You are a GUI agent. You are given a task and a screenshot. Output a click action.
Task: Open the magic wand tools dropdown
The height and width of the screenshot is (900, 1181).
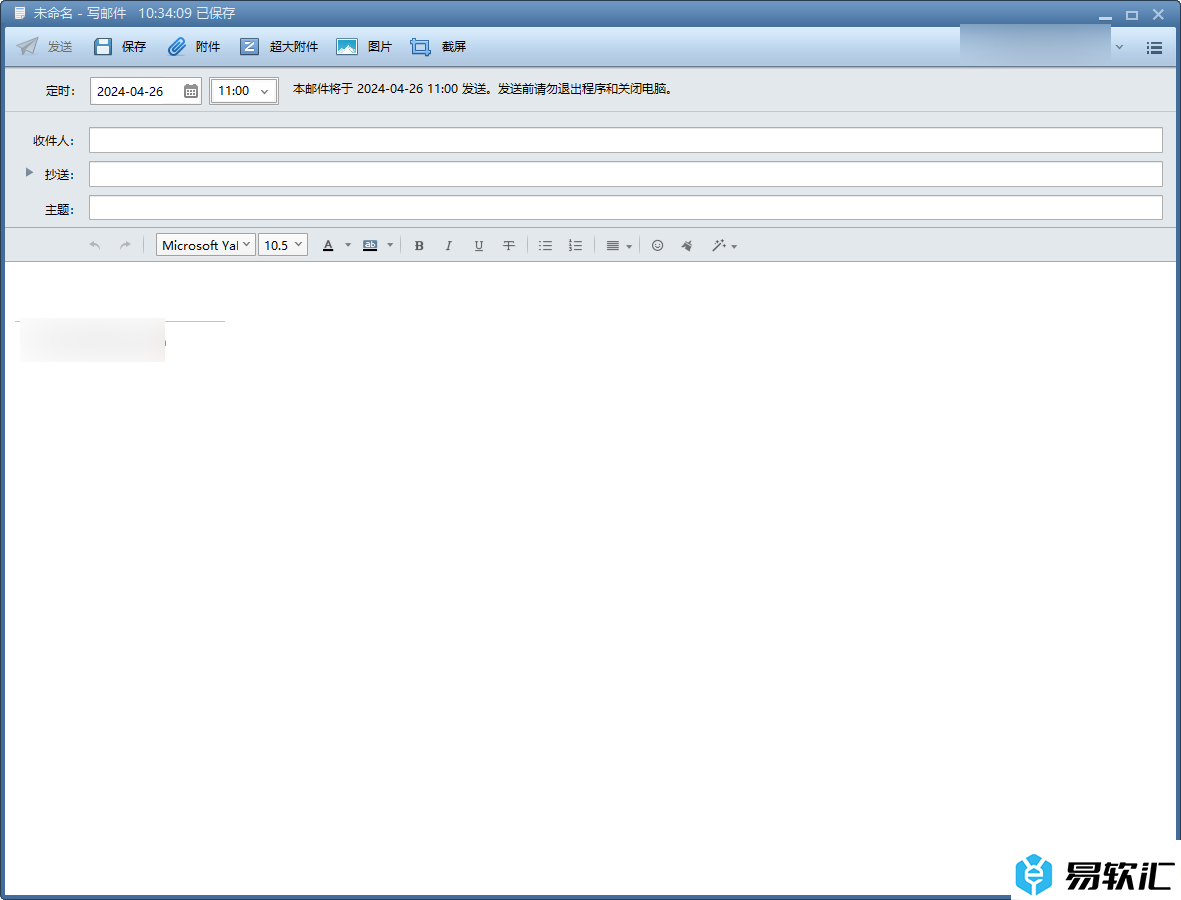724,246
